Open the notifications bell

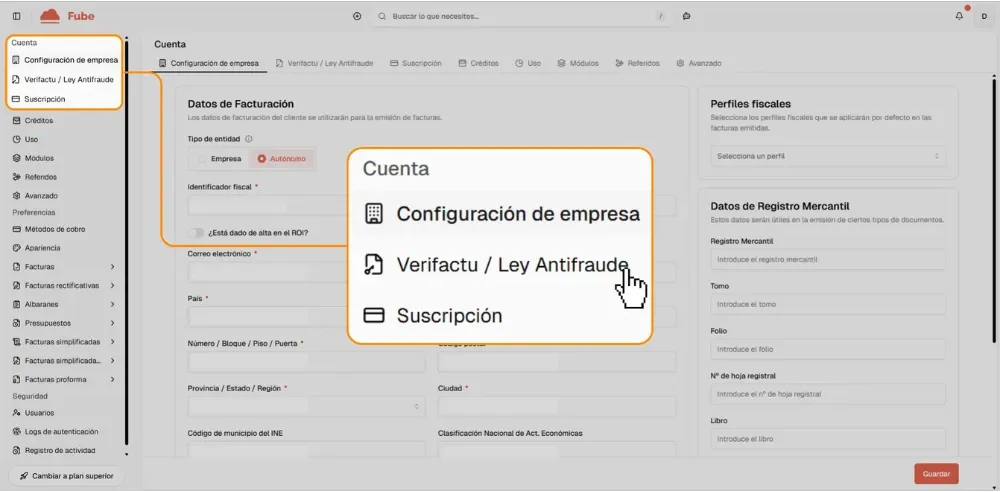click(959, 16)
